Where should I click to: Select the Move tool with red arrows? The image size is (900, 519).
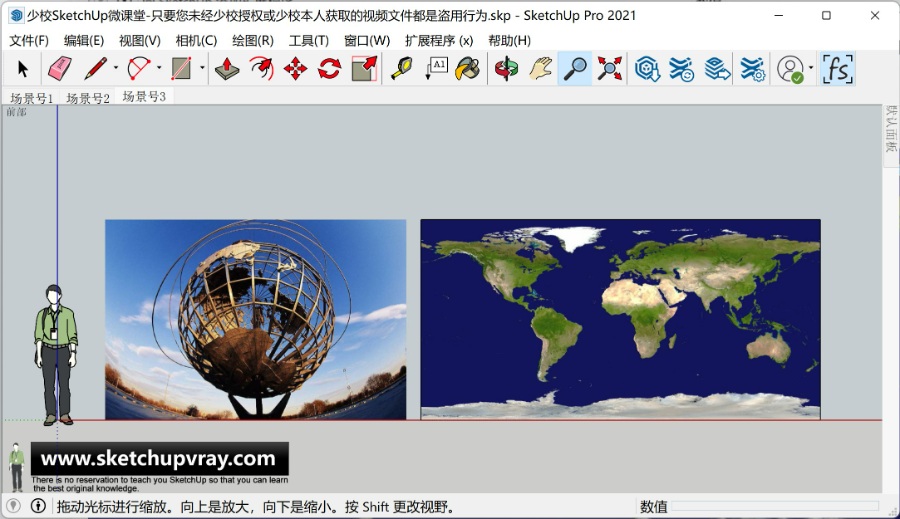point(296,69)
